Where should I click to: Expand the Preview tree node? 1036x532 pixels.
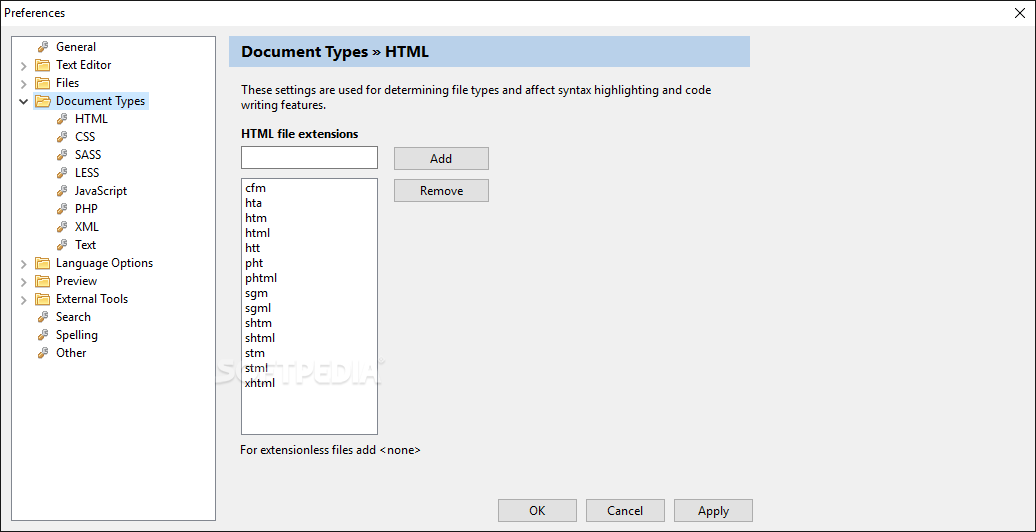[x=24, y=282]
